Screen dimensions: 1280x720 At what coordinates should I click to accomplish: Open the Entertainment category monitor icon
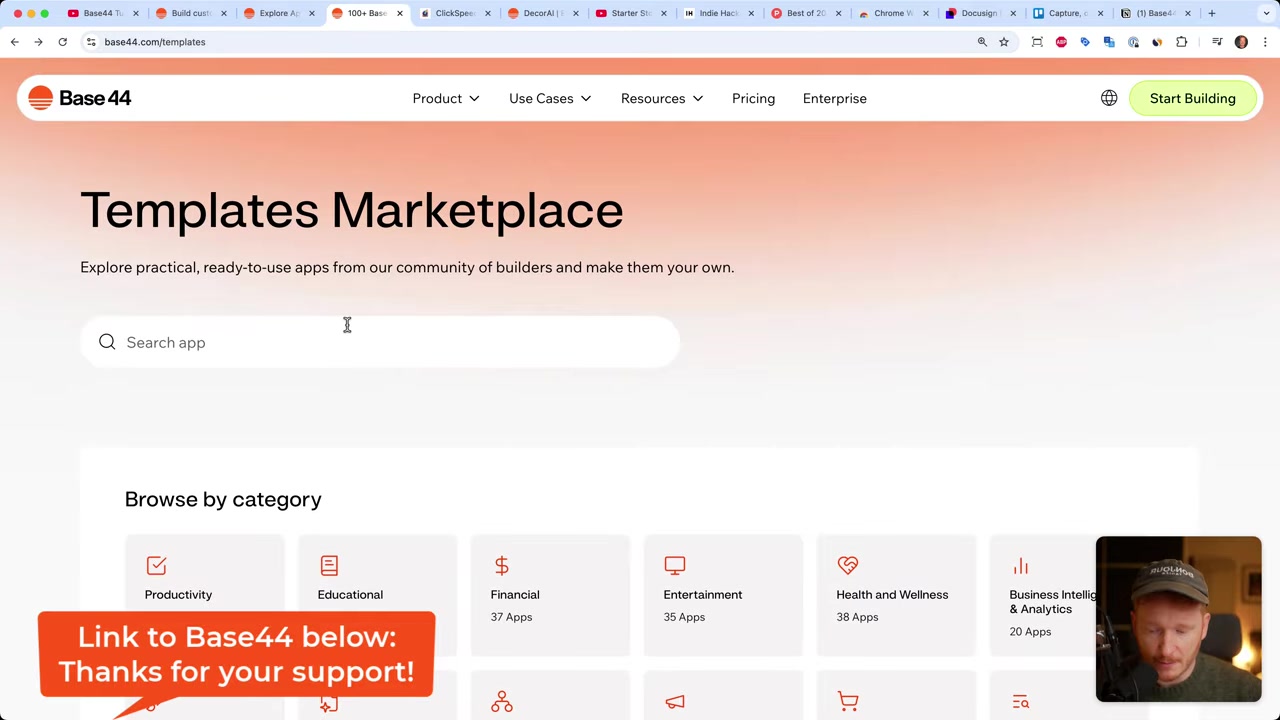[x=675, y=566]
